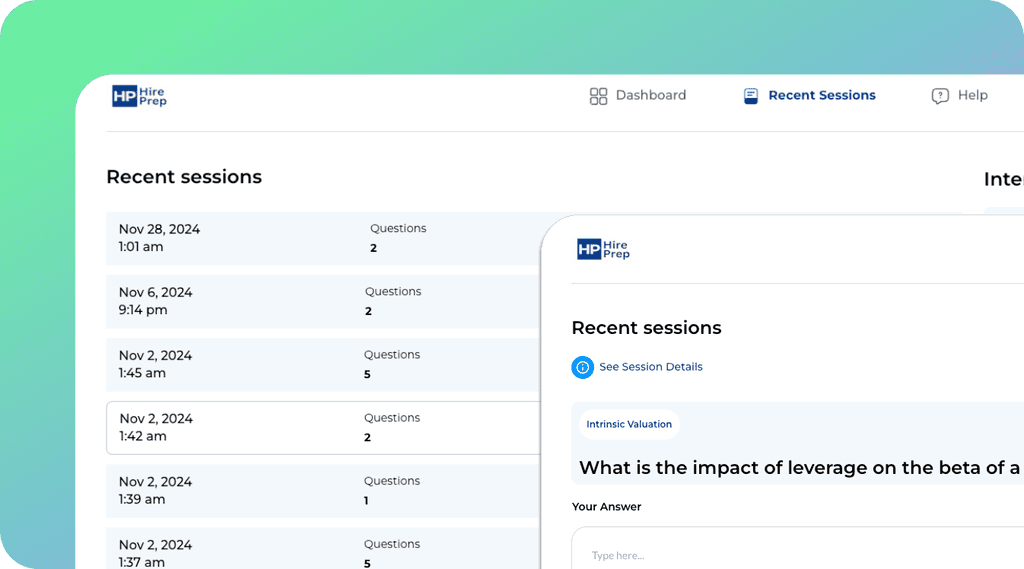Viewport: 1024px width, 569px height.
Task: Click the HirePrep logo in the detail panel
Action: 603,249
